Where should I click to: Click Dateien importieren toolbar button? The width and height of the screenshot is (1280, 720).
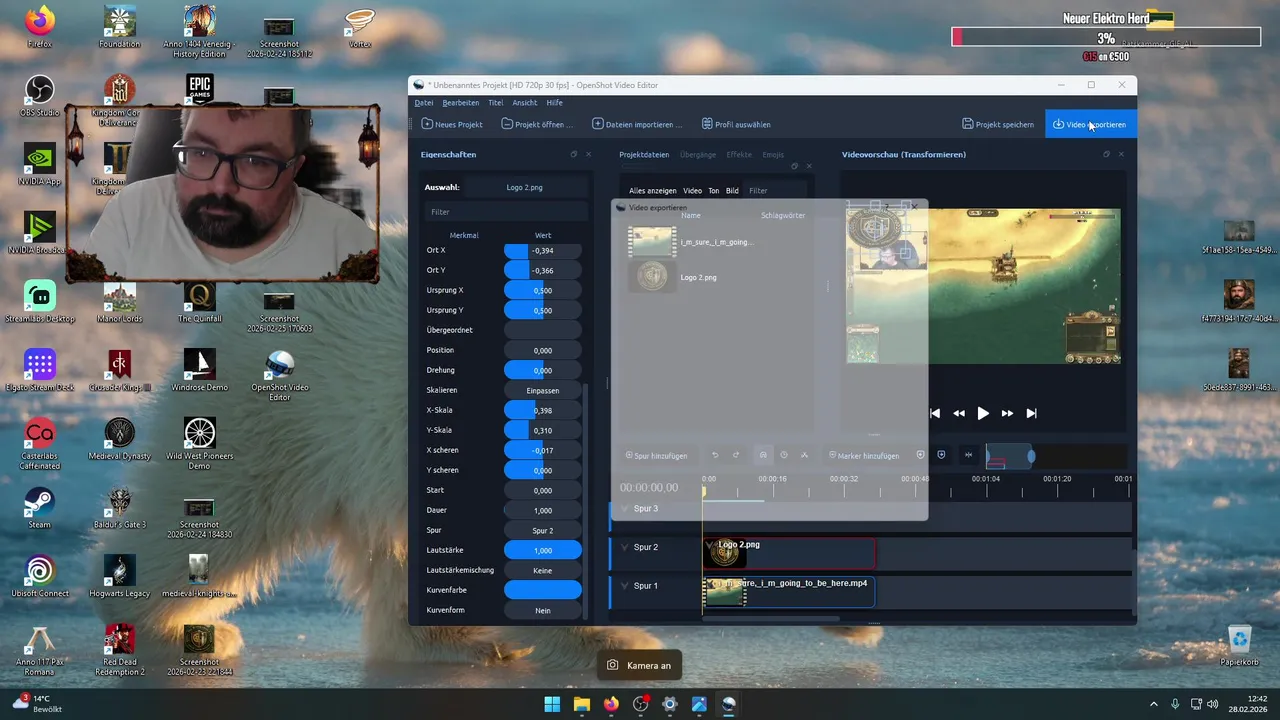637,124
